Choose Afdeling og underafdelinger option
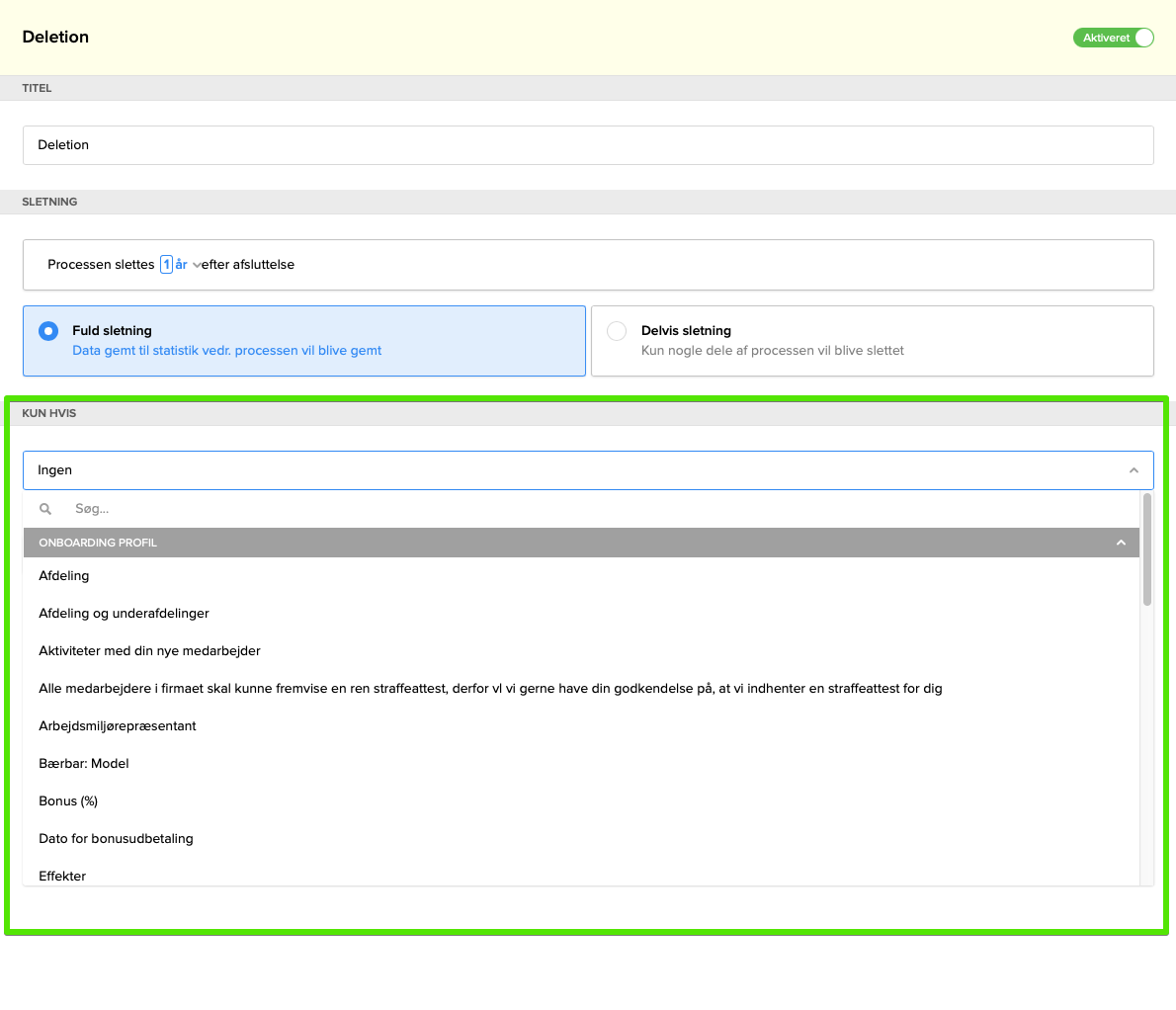The width and height of the screenshot is (1176, 1010). coord(125,614)
